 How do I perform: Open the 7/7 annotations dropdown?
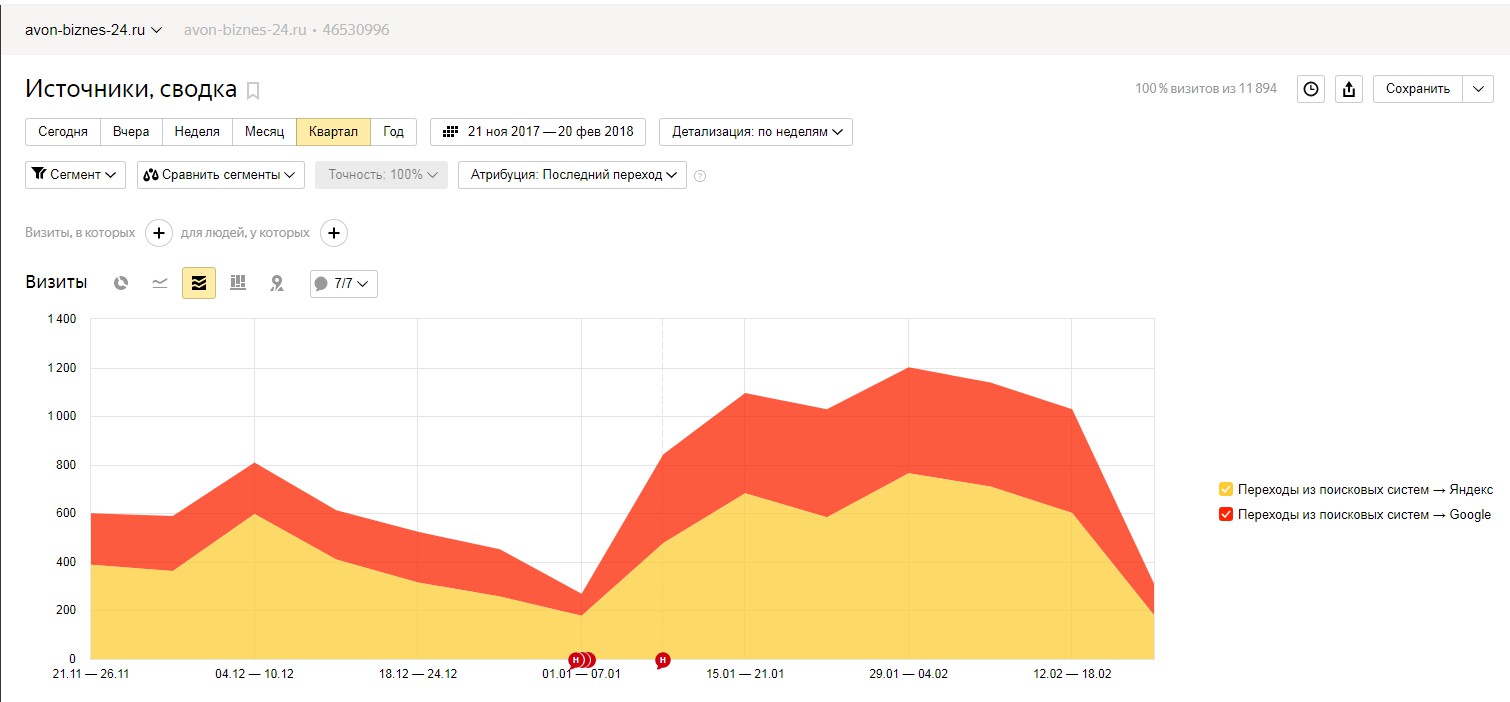click(x=344, y=284)
